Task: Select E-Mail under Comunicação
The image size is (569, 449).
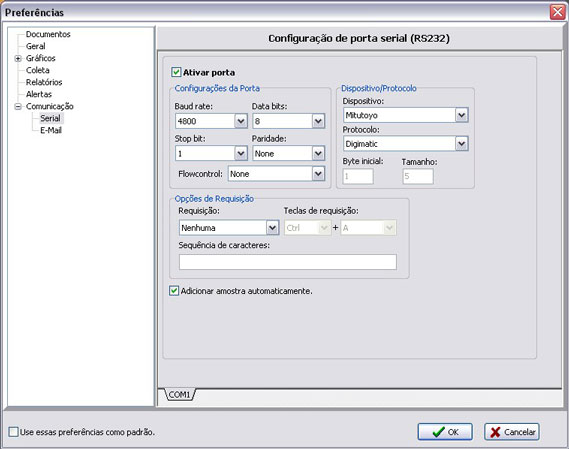Action: 51,130
